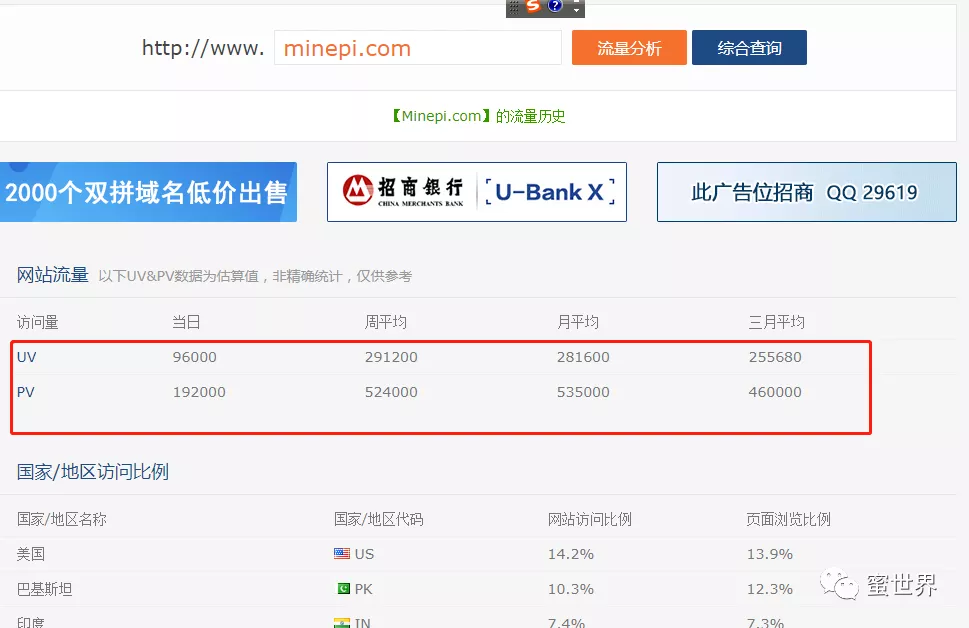Screen dimensions: 969x628
Task: Click the United States flag icon
Action: 342,553
